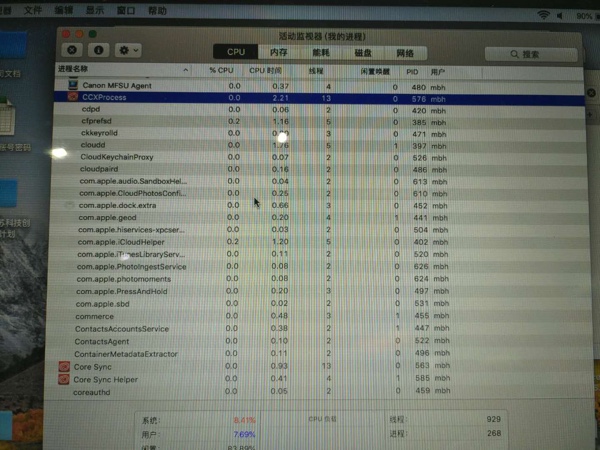
Task: Click the force quit process icon
Action: (x=72, y=50)
